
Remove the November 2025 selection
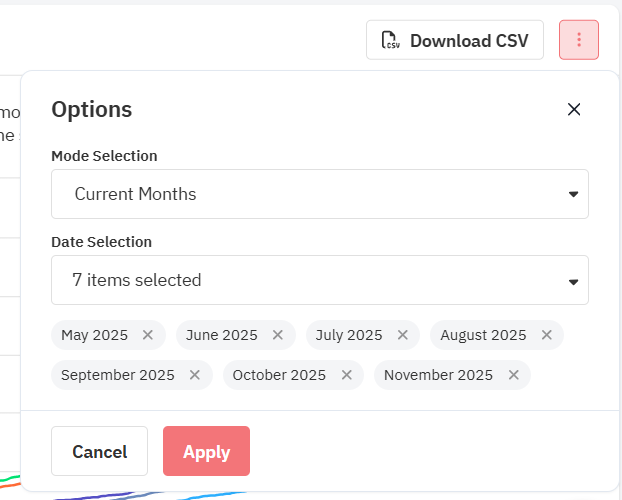point(514,375)
